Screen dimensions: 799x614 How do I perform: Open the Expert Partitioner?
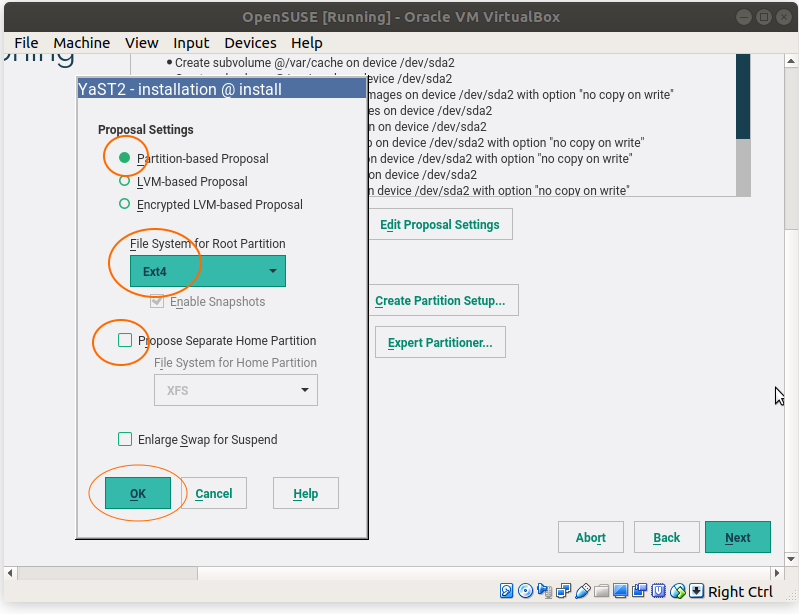click(440, 342)
